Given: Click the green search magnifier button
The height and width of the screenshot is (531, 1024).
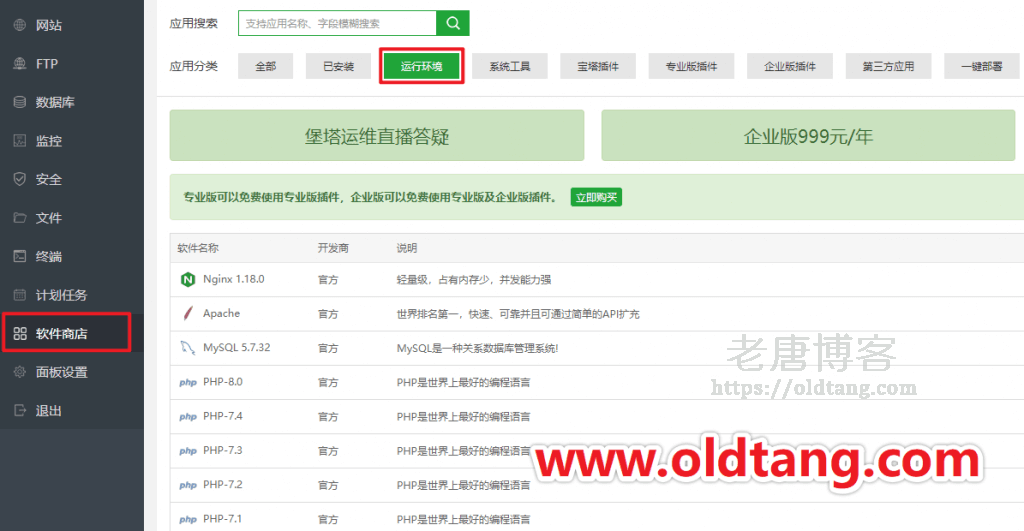Looking at the screenshot, I should click(x=453, y=23).
